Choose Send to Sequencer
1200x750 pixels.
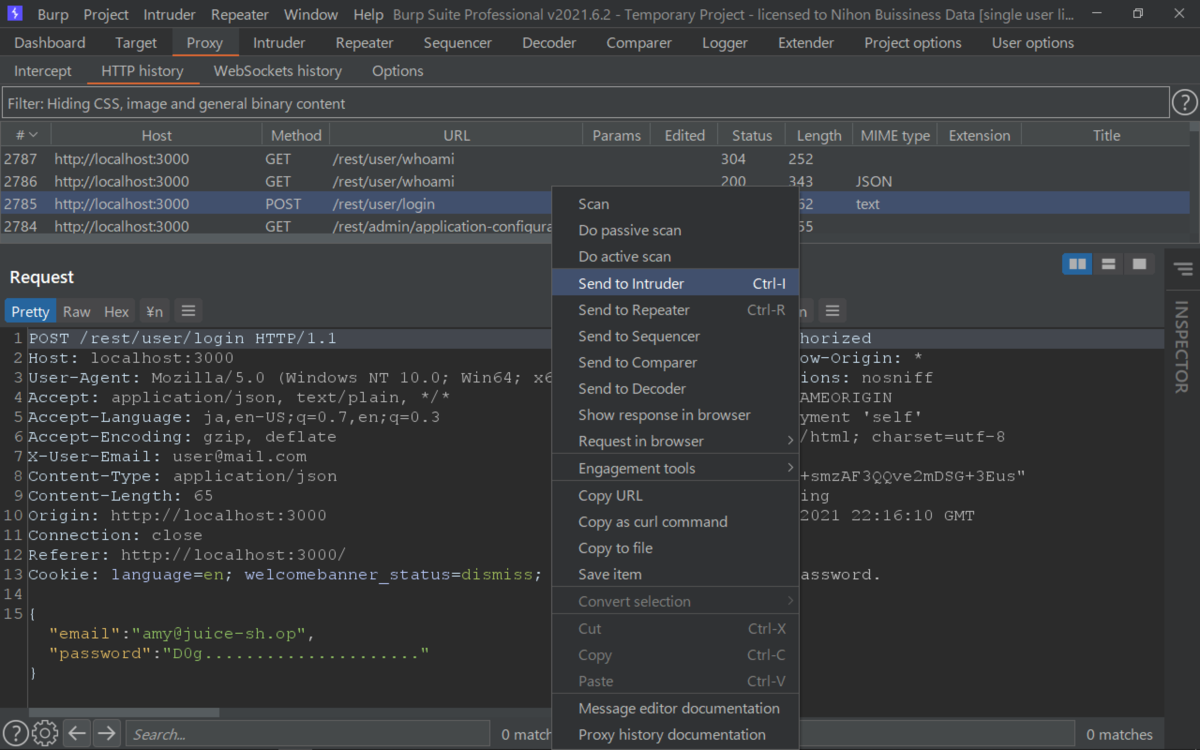676,336
